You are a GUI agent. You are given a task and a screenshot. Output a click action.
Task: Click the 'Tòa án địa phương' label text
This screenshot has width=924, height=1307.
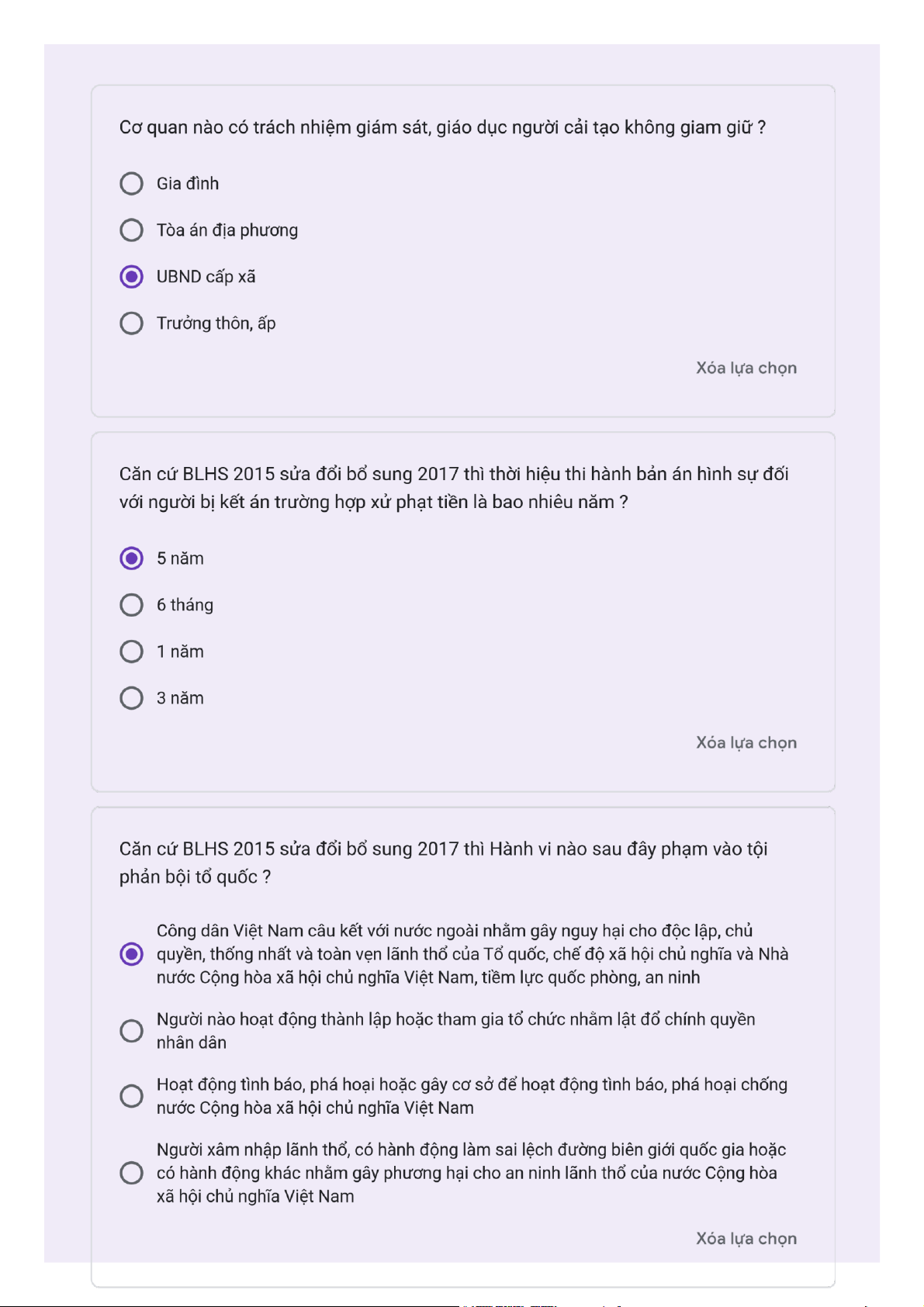227,230
